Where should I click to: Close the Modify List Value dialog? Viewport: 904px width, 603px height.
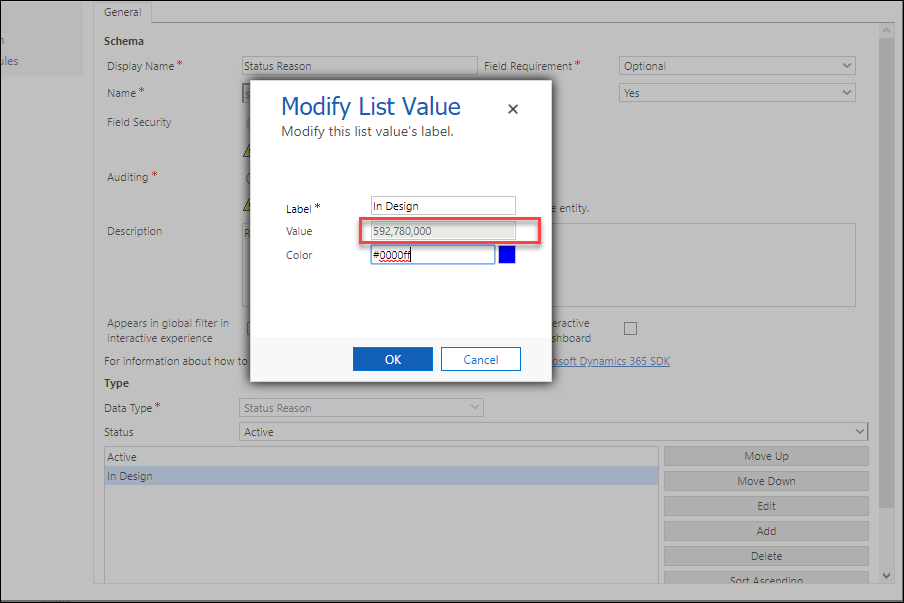[x=513, y=109]
